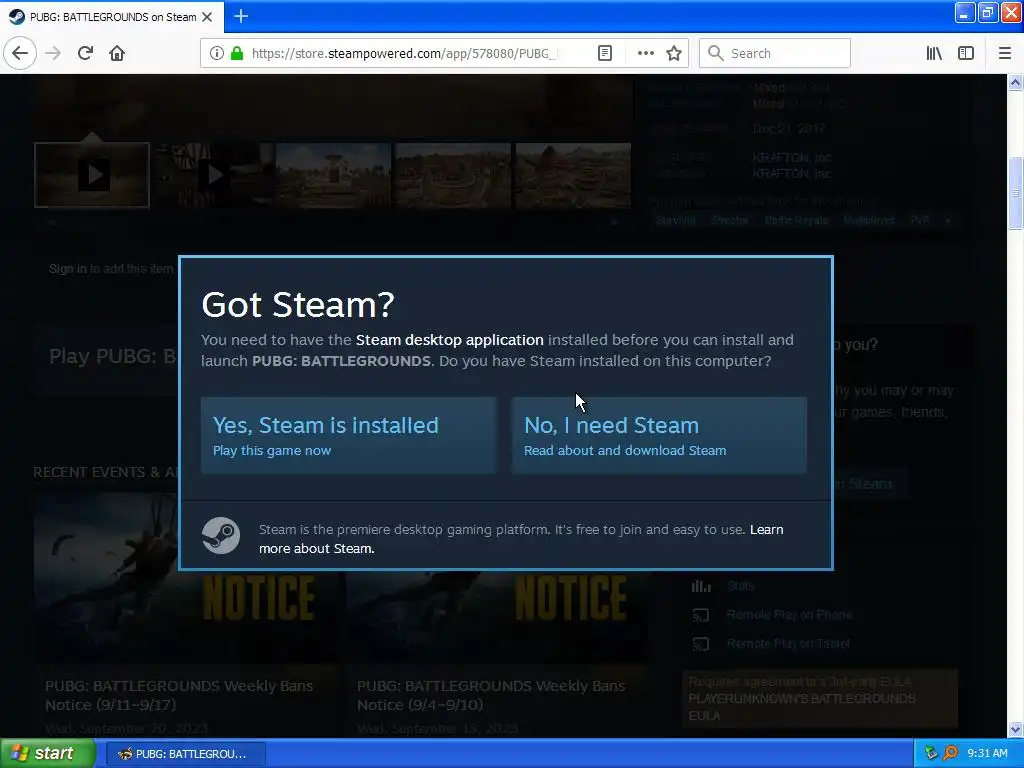
Task: Reload the current page
Action: 86,53
